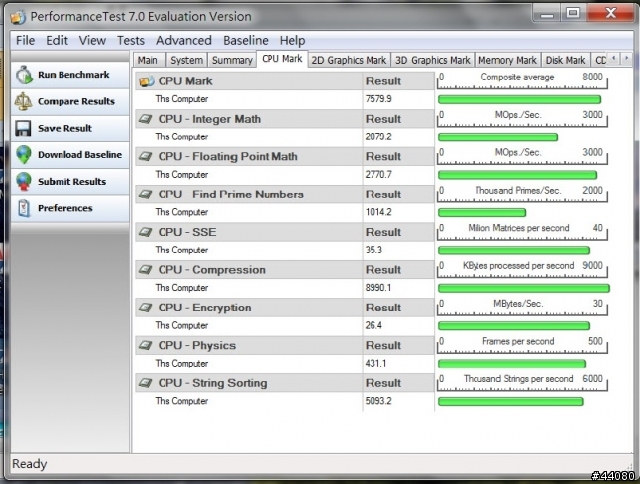Click the chip icon beside CPU - Encryption

146,308
